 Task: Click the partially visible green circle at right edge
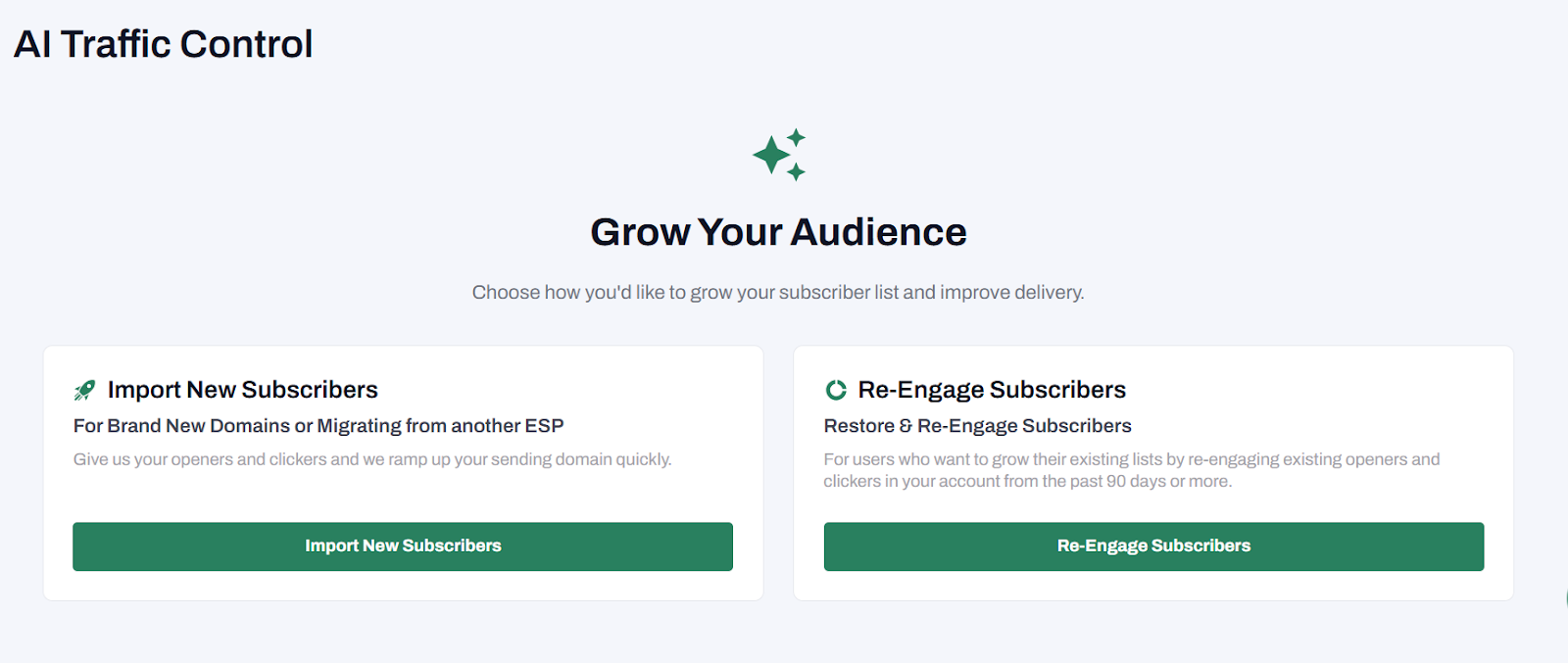point(1565,599)
